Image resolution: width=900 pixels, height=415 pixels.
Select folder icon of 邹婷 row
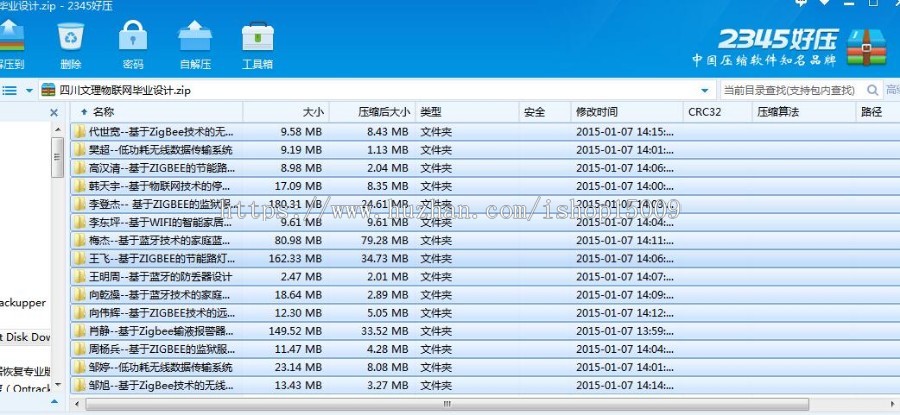(x=80, y=367)
